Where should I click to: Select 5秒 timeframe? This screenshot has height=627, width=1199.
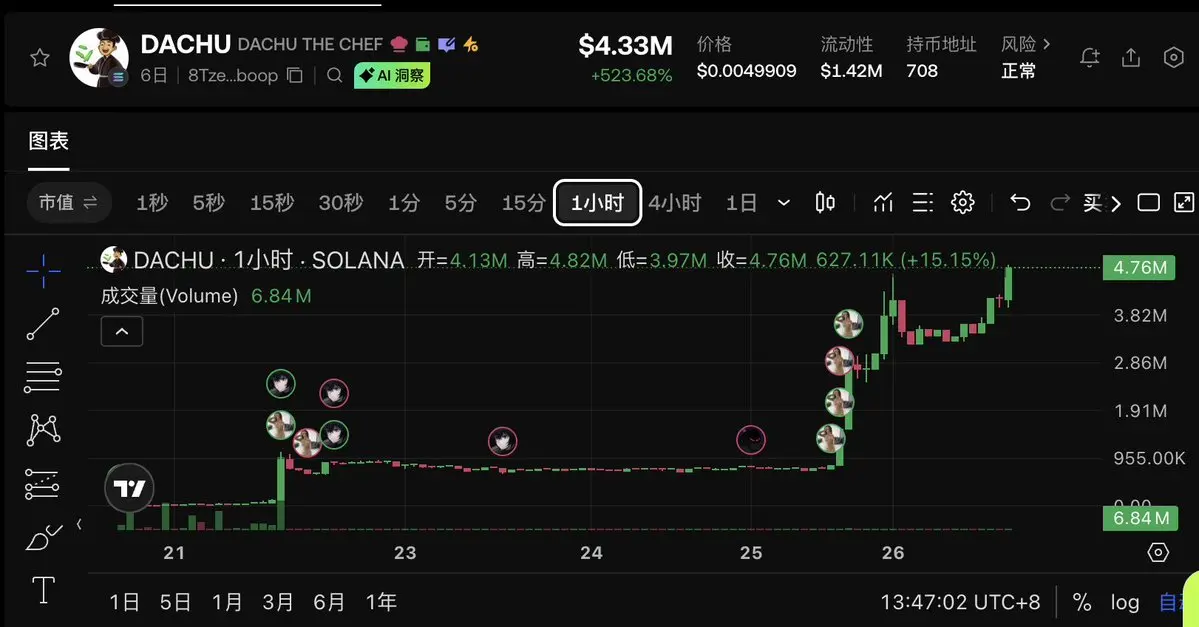pyautogui.click(x=209, y=203)
